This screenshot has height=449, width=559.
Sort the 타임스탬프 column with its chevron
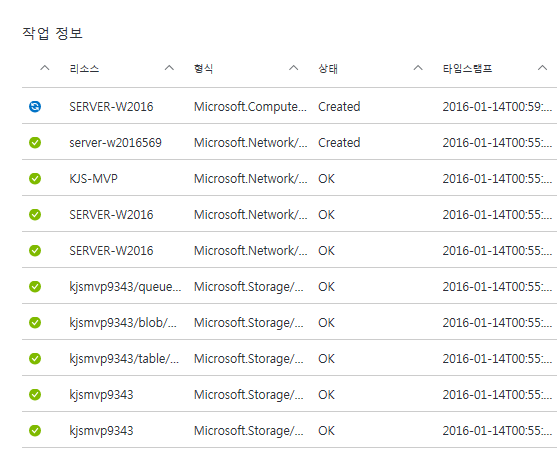coord(542,68)
